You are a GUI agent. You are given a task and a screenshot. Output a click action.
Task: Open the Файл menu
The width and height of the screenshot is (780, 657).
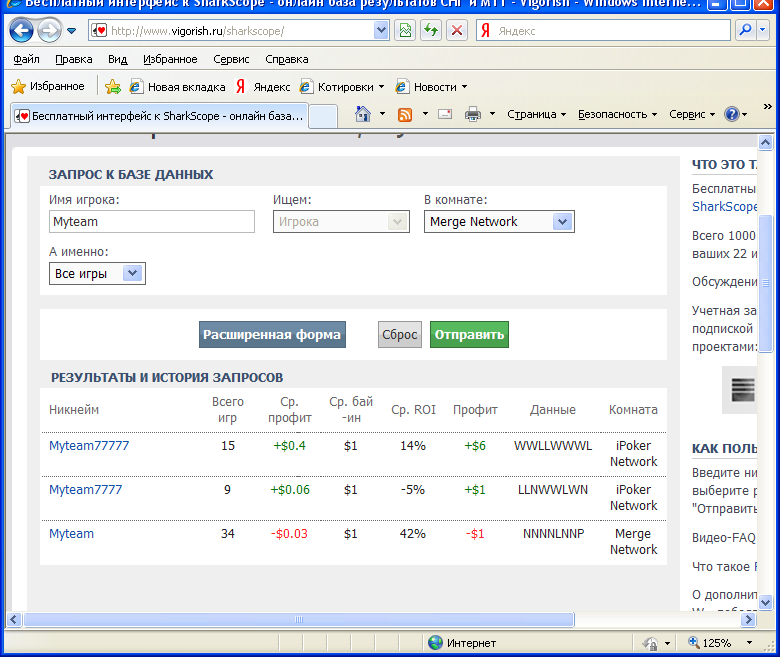(x=26, y=59)
